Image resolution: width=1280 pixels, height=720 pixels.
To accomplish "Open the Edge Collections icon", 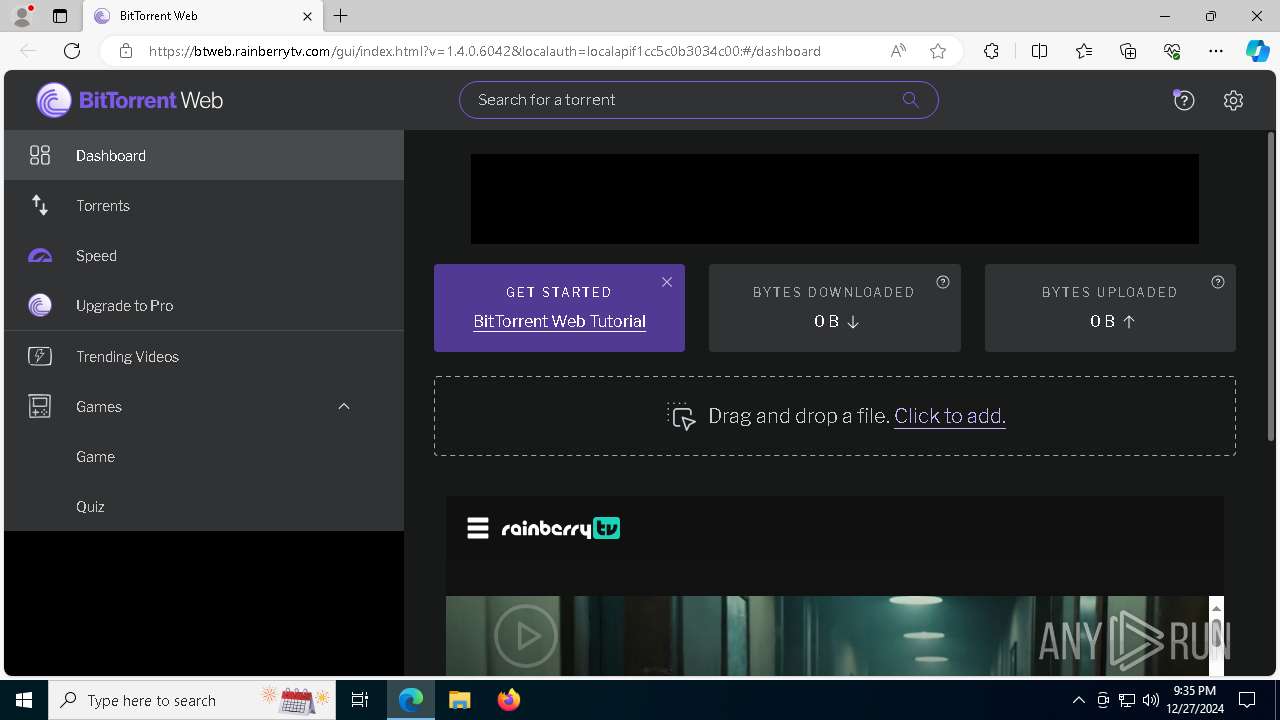I will click(1128, 51).
